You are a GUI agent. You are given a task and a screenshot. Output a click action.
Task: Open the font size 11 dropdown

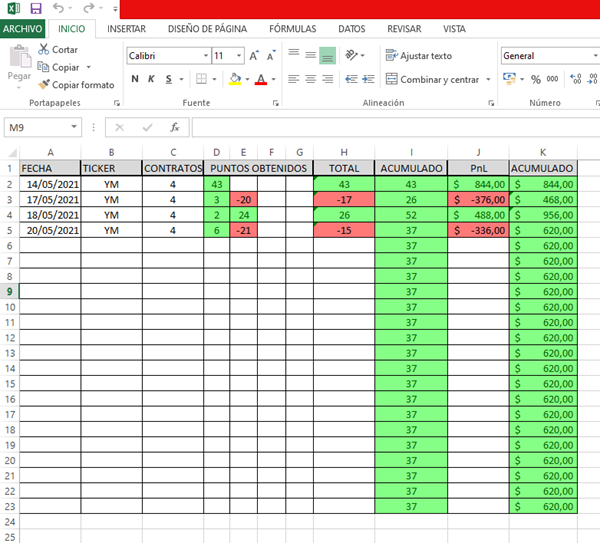click(x=239, y=56)
